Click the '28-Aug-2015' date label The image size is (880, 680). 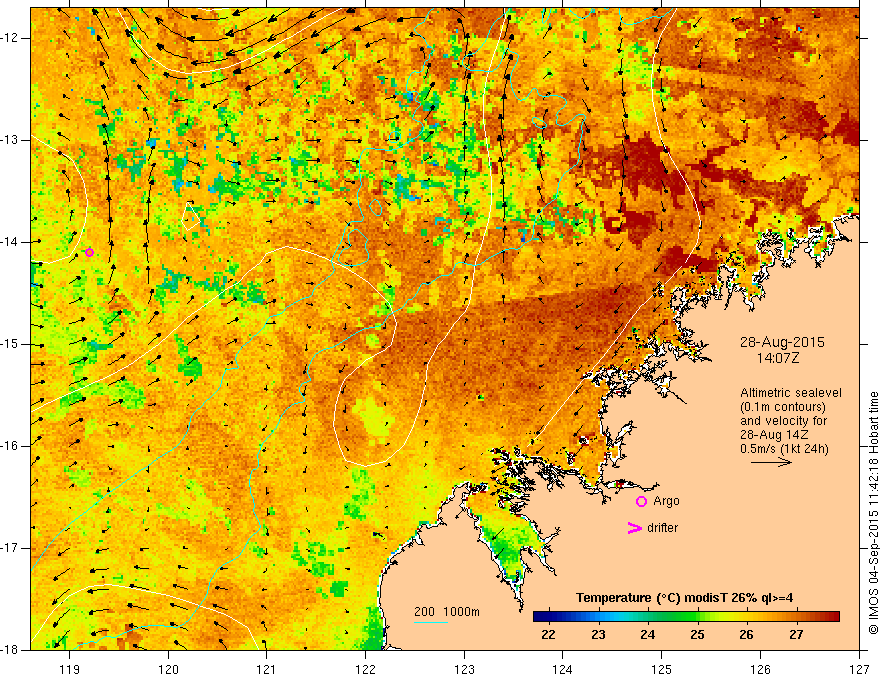pyautogui.click(x=782, y=342)
